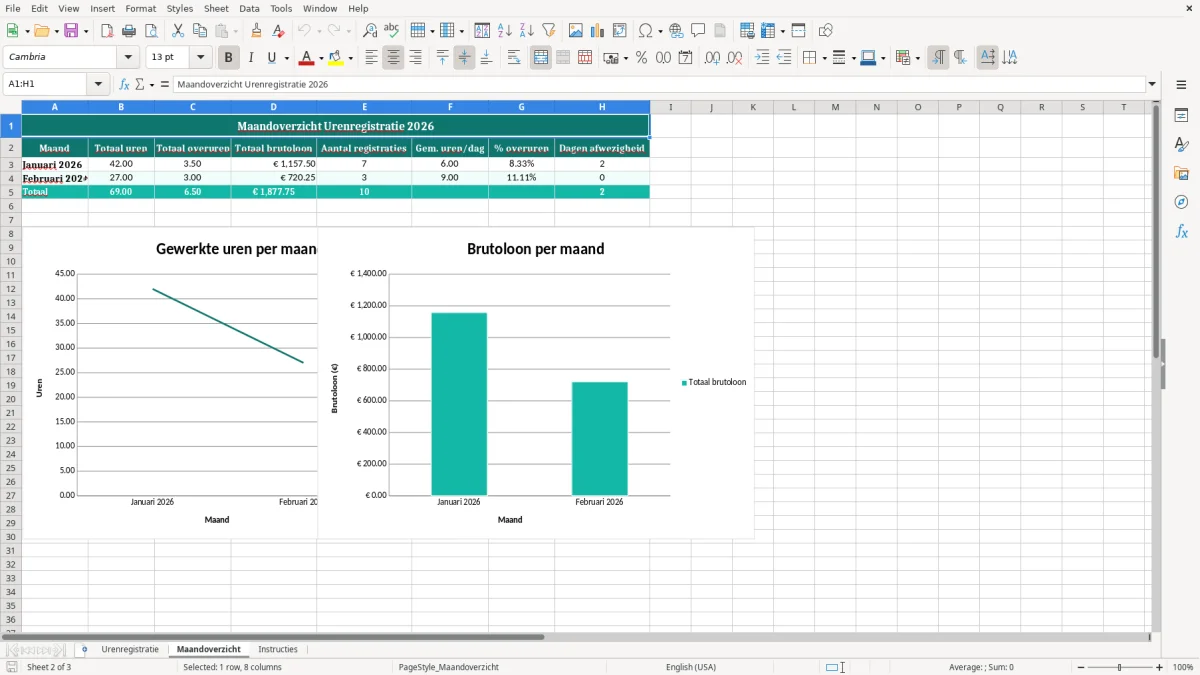Cut the selection with scissors icon
Viewport: 1200px width, 675px height.
178,31
